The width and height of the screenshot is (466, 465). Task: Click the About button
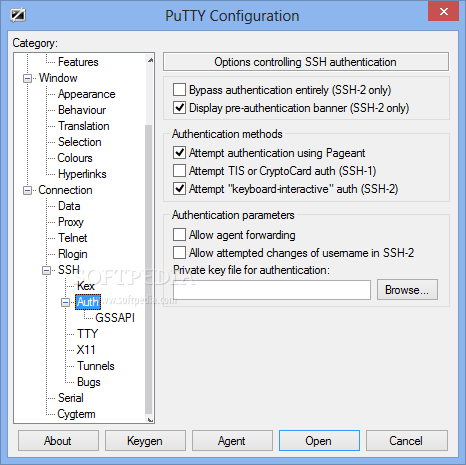(58, 441)
